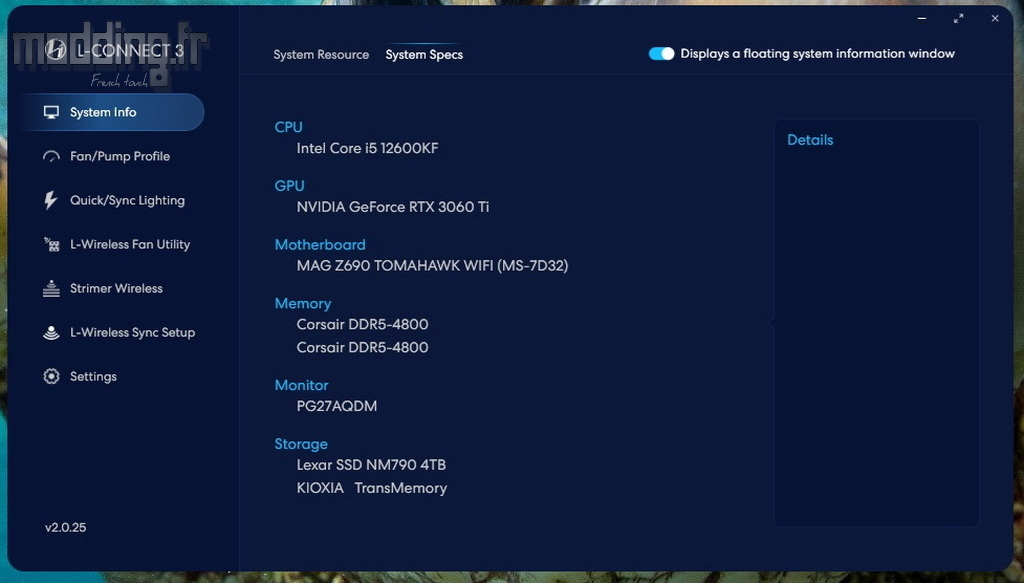Click the Quick/Sync Lighting bolt icon

point(51,200)
